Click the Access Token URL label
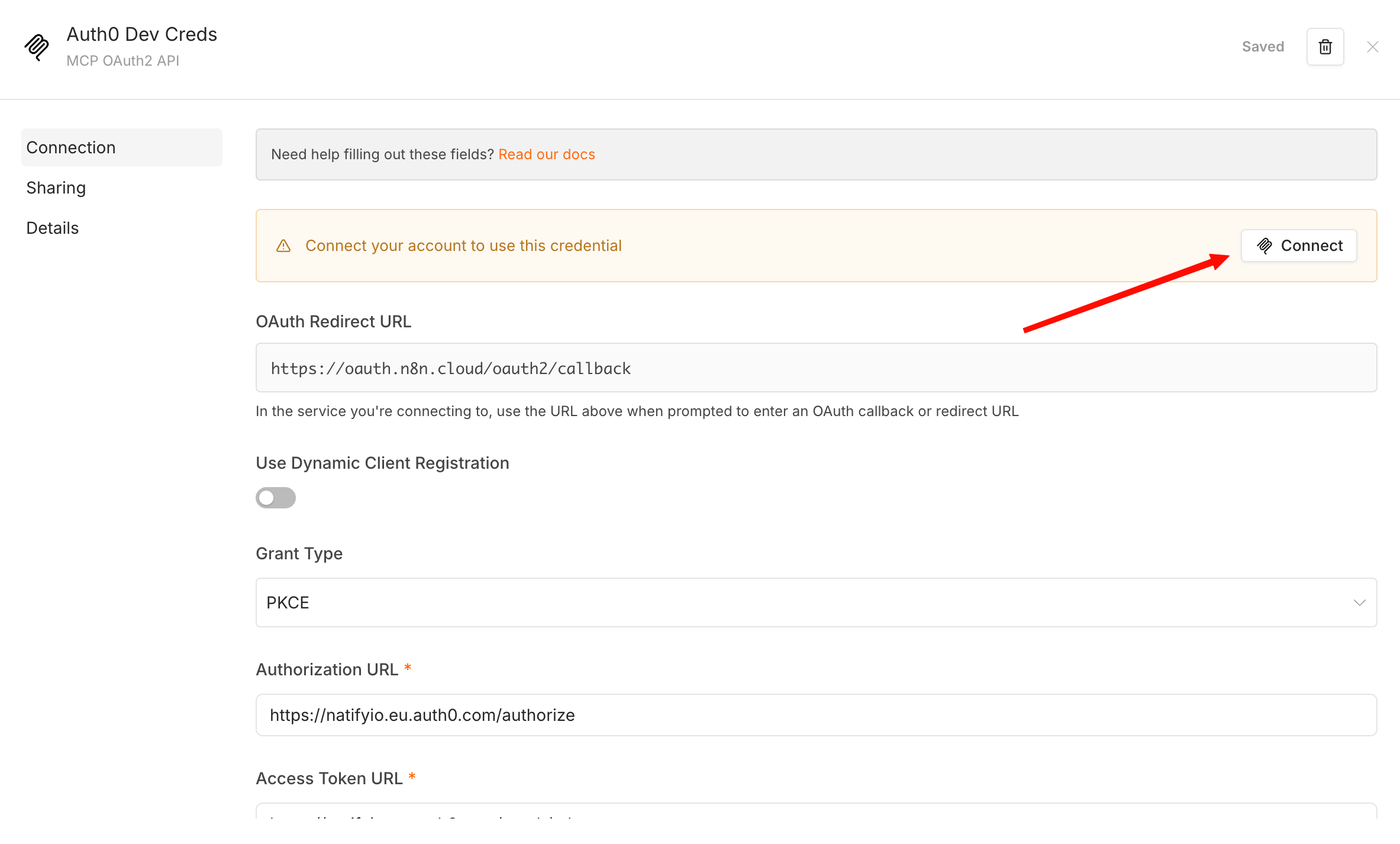The width and height of the screenshot is (1400, 844). (329, 778)
